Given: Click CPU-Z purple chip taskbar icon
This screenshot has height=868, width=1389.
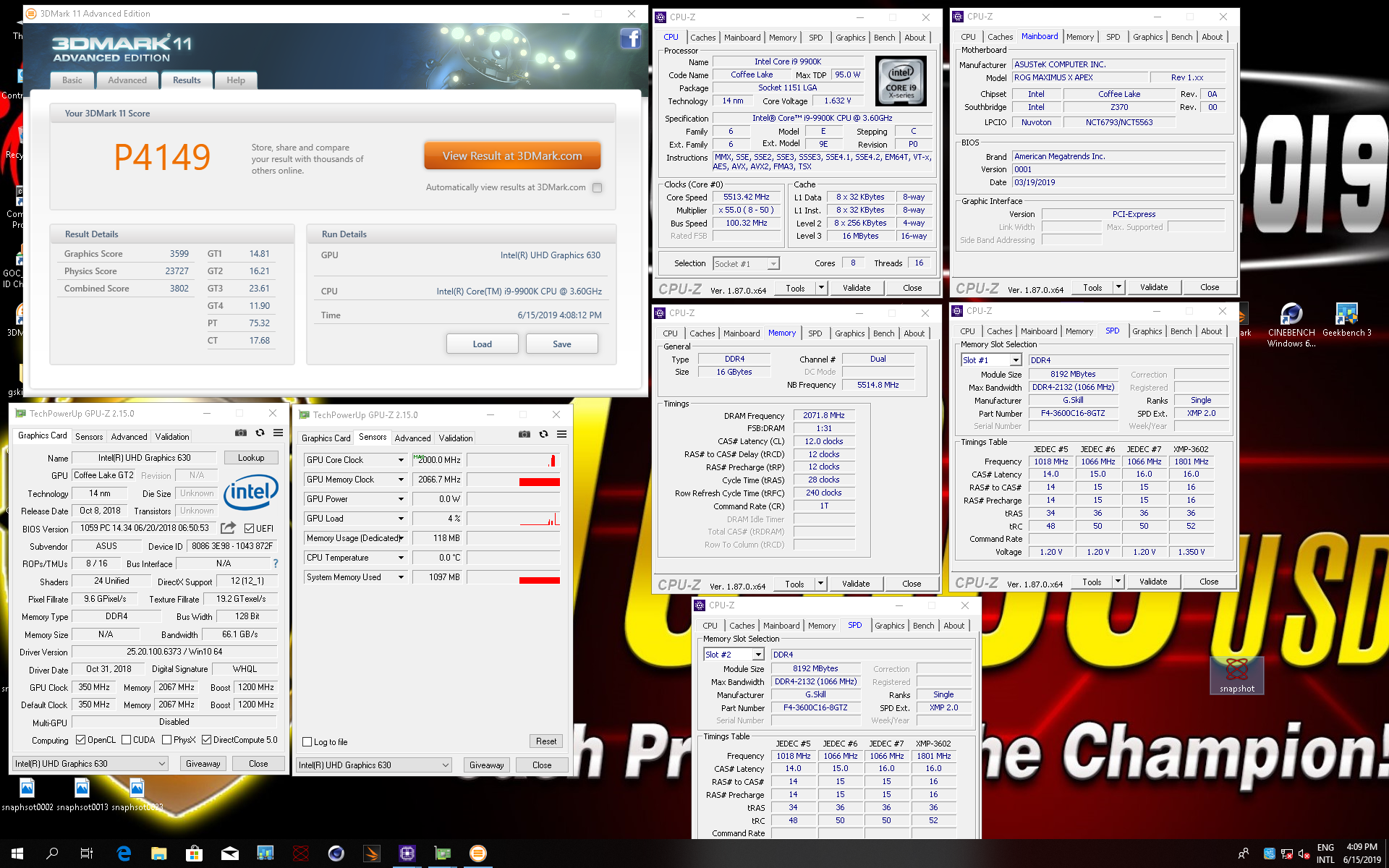Looking at the screenshot, I should [x=407, y=854].
